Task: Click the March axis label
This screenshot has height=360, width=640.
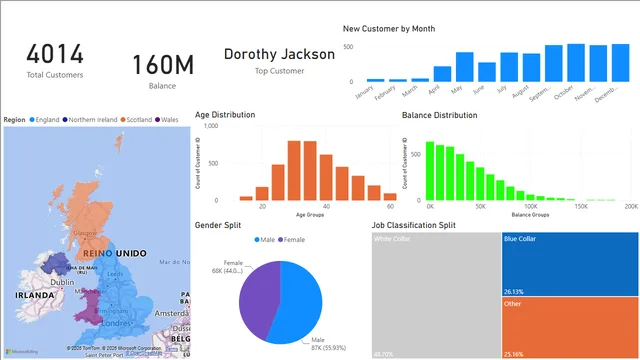Action: (410, 91)
